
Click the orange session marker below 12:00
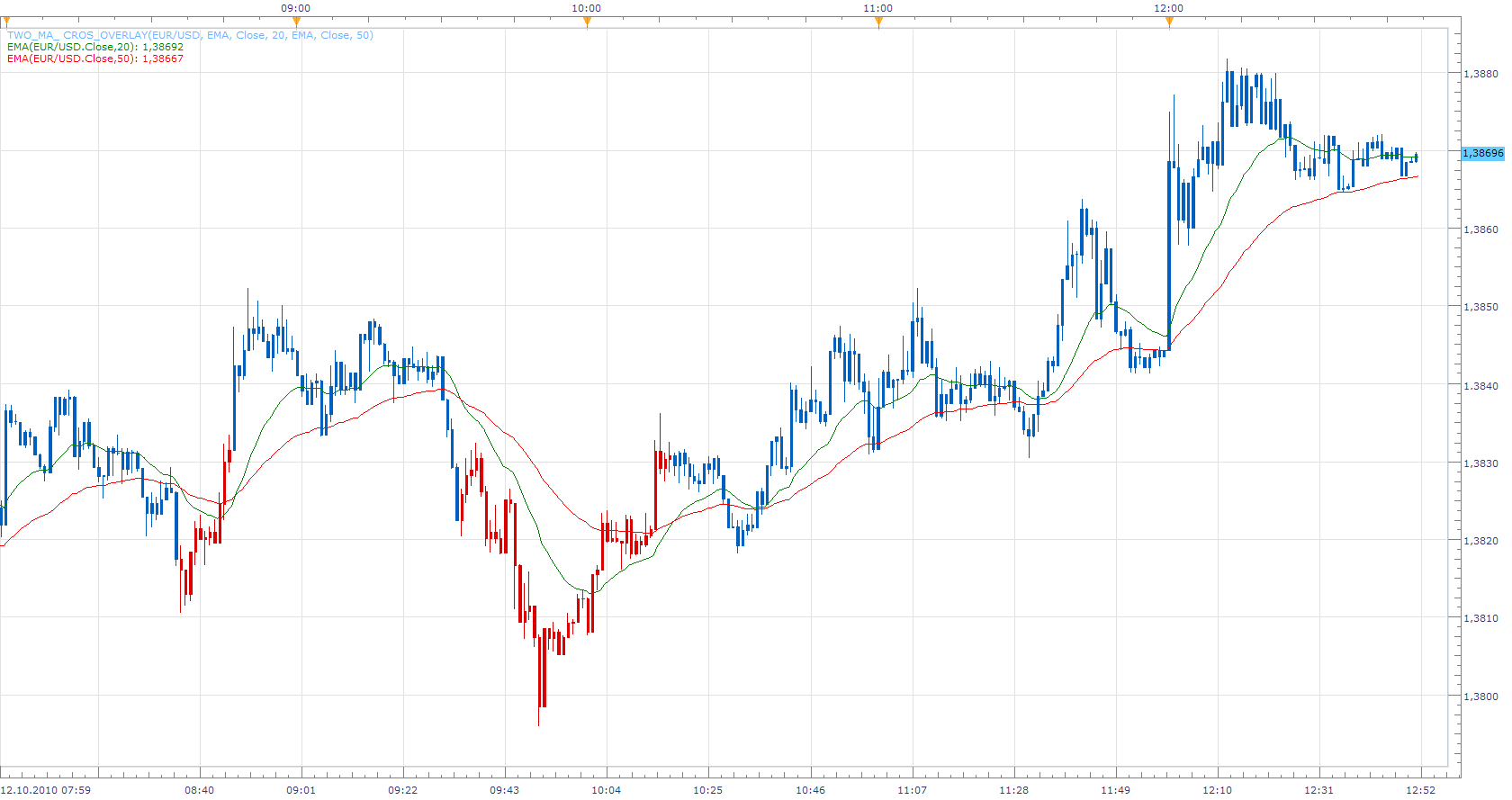pyautogui.click(x=1169, y=22)
